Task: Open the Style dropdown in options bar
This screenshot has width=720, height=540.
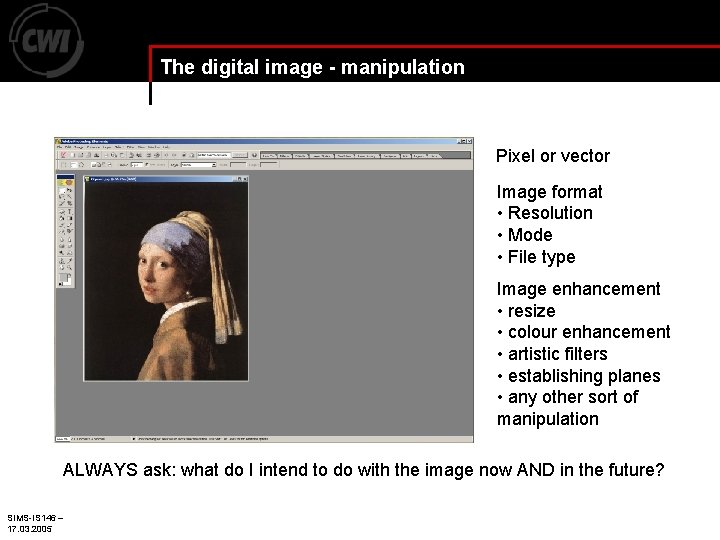Action: point(198,165)
